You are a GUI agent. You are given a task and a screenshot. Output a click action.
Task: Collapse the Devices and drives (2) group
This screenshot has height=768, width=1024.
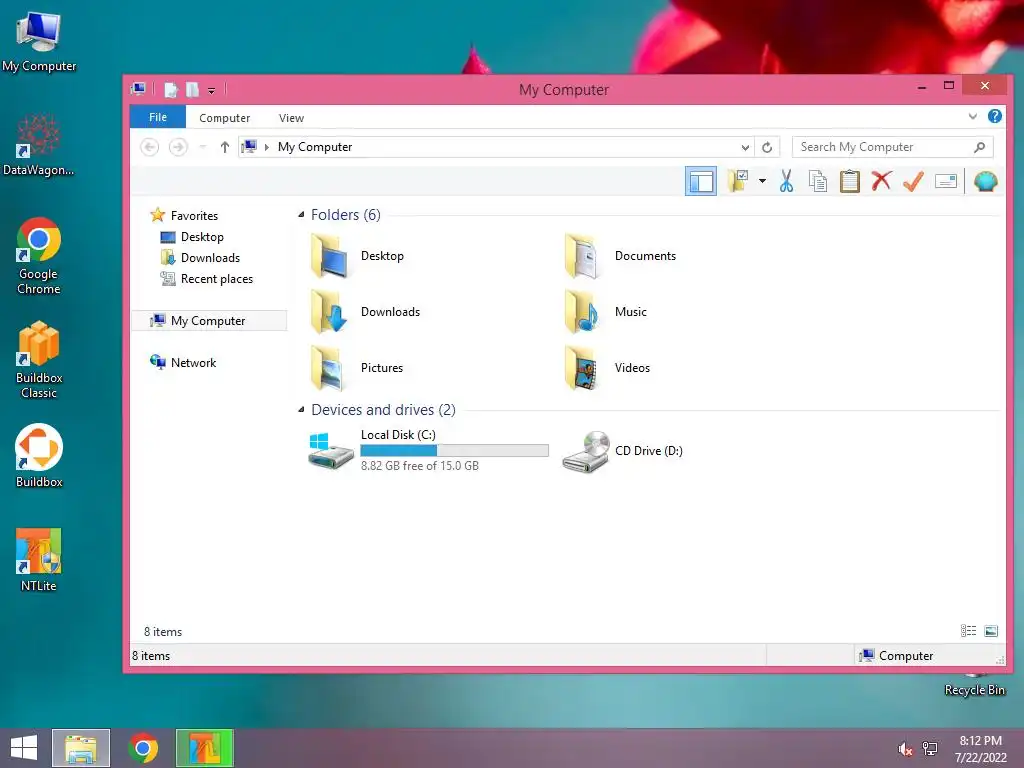coord(301,409)
